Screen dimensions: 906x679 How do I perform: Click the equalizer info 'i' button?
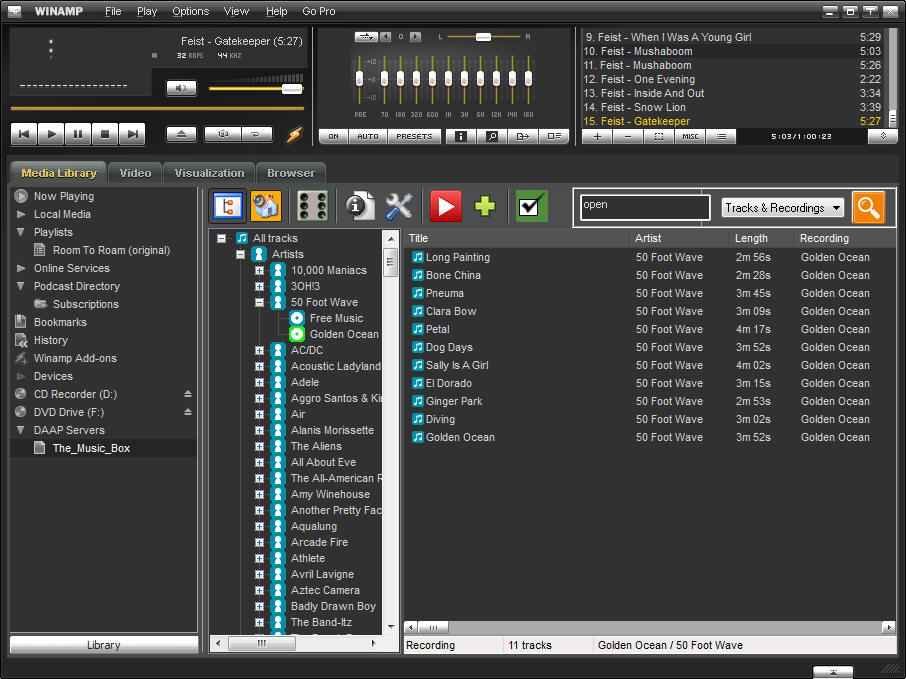click(461, 136)
